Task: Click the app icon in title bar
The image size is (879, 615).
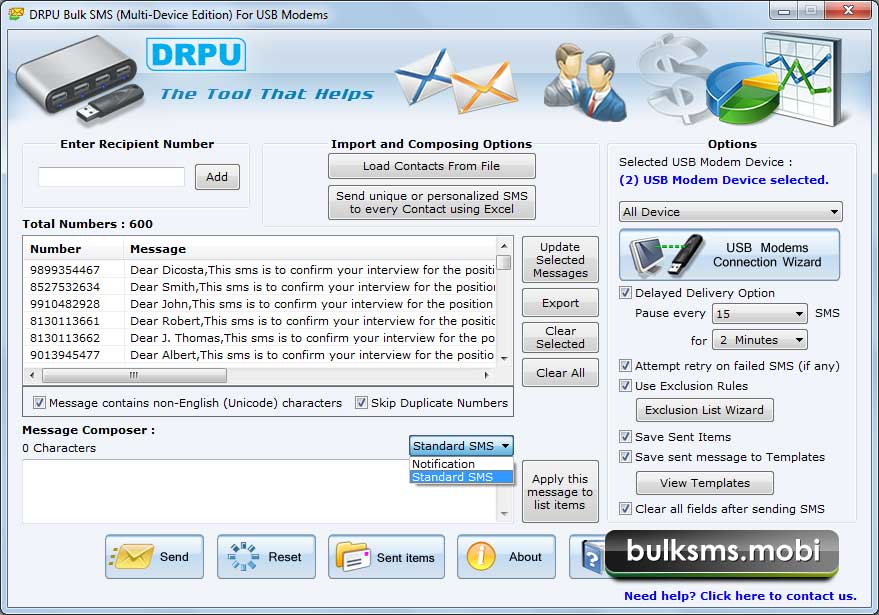Action: pos(16,13)
